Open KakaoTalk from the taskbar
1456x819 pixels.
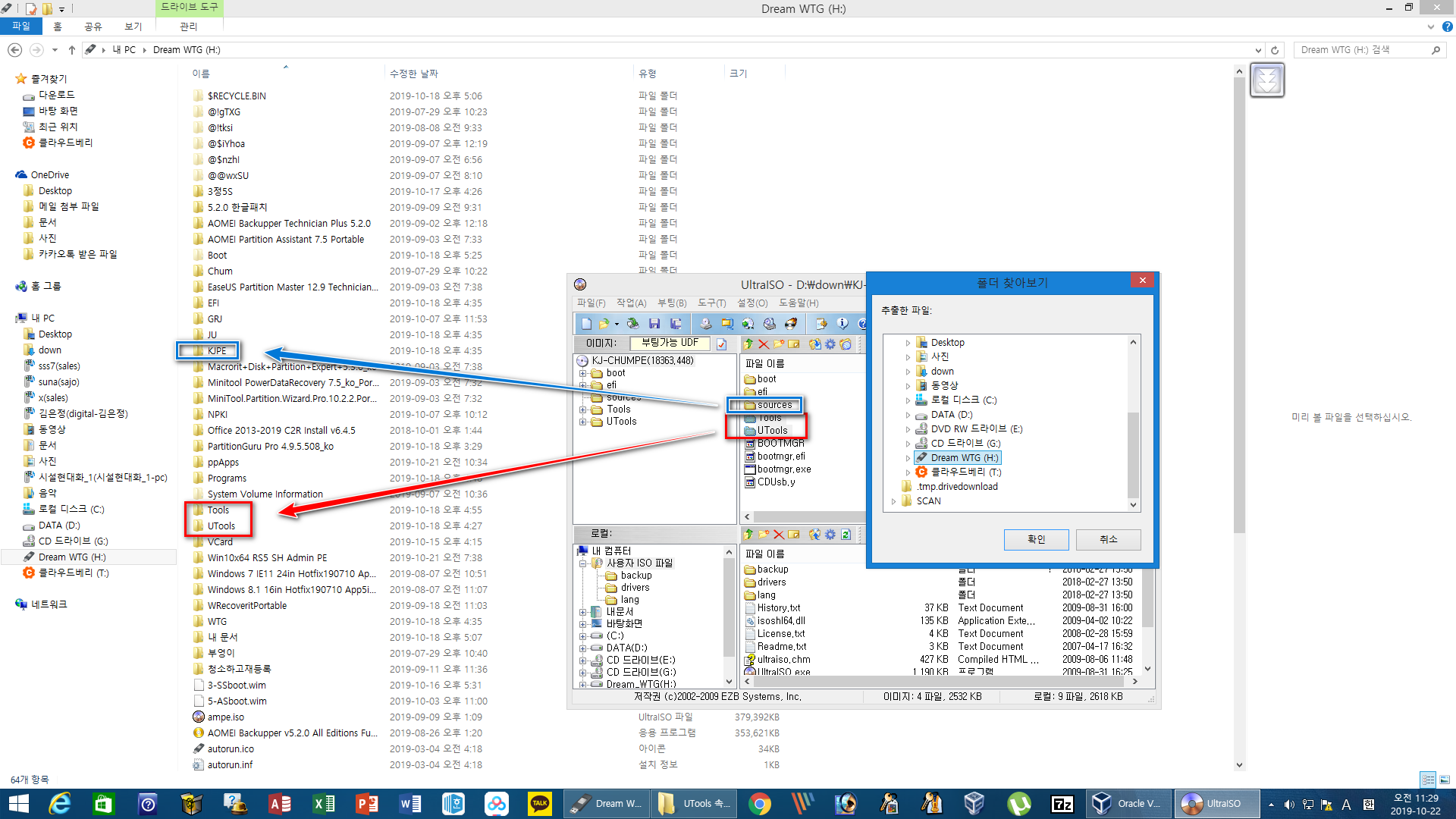tap(540, 804)
